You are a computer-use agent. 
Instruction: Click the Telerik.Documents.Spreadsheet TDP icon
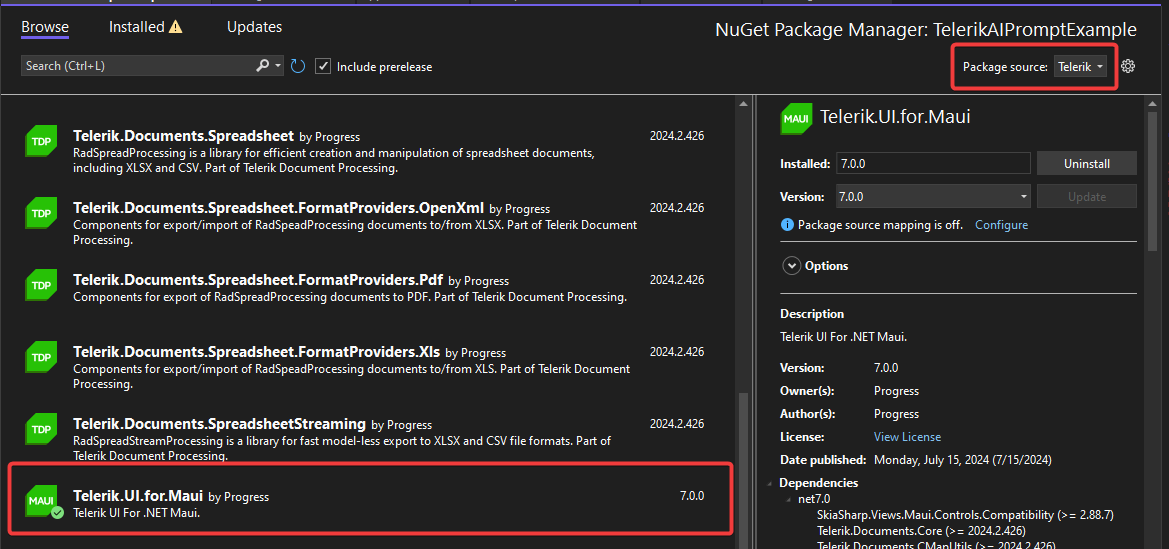(x=40, y=140)
